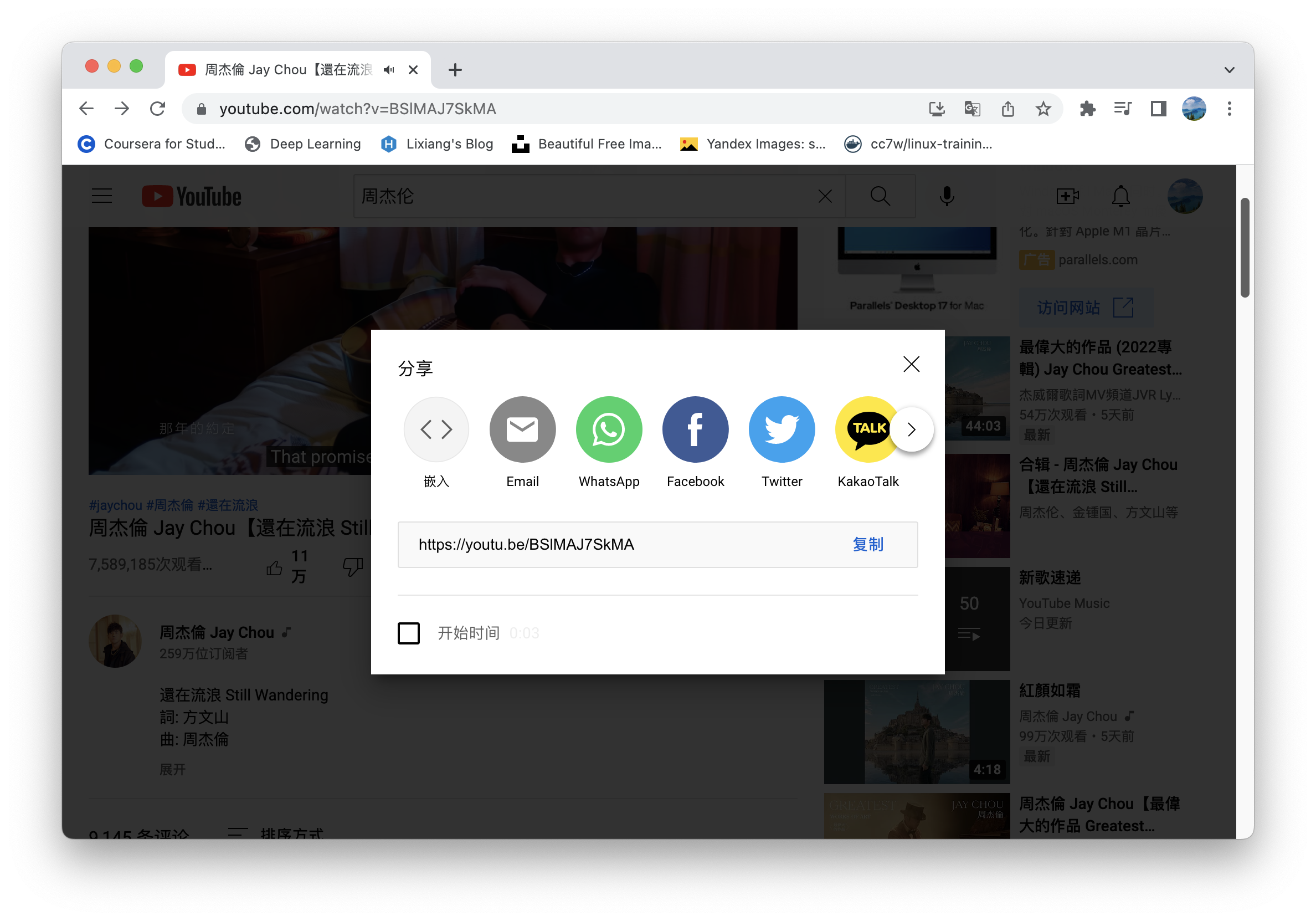Image resolution: width=1316 pixels, height=921 pixels.
Task: Click the page vertical scrollbar
Action: point(1245,248)
